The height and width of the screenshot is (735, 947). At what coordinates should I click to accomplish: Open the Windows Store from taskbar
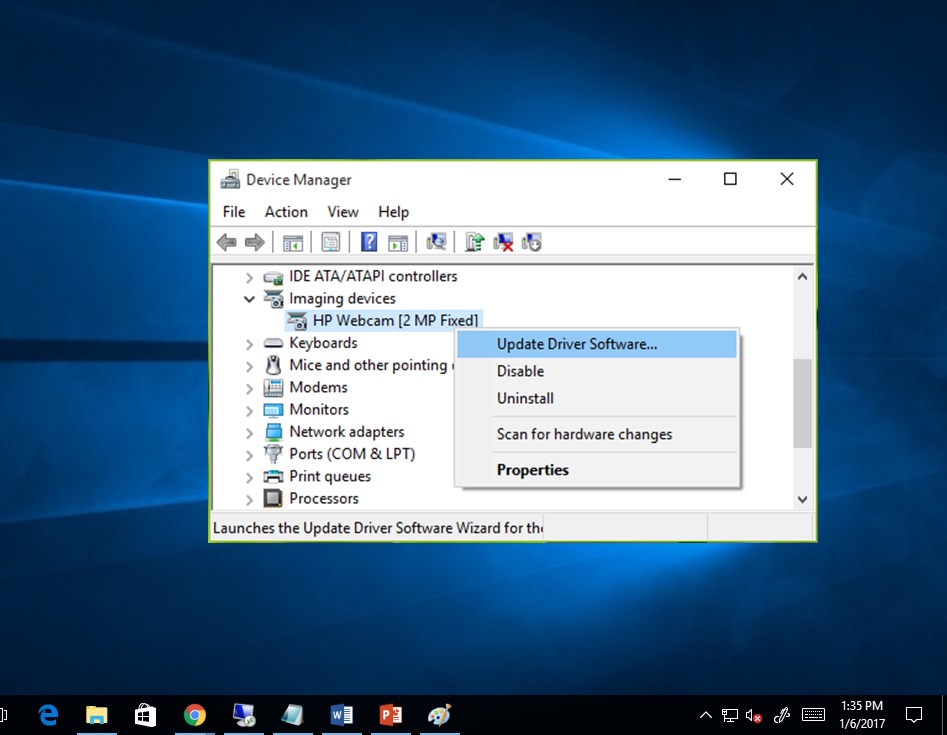coord(146,715)
